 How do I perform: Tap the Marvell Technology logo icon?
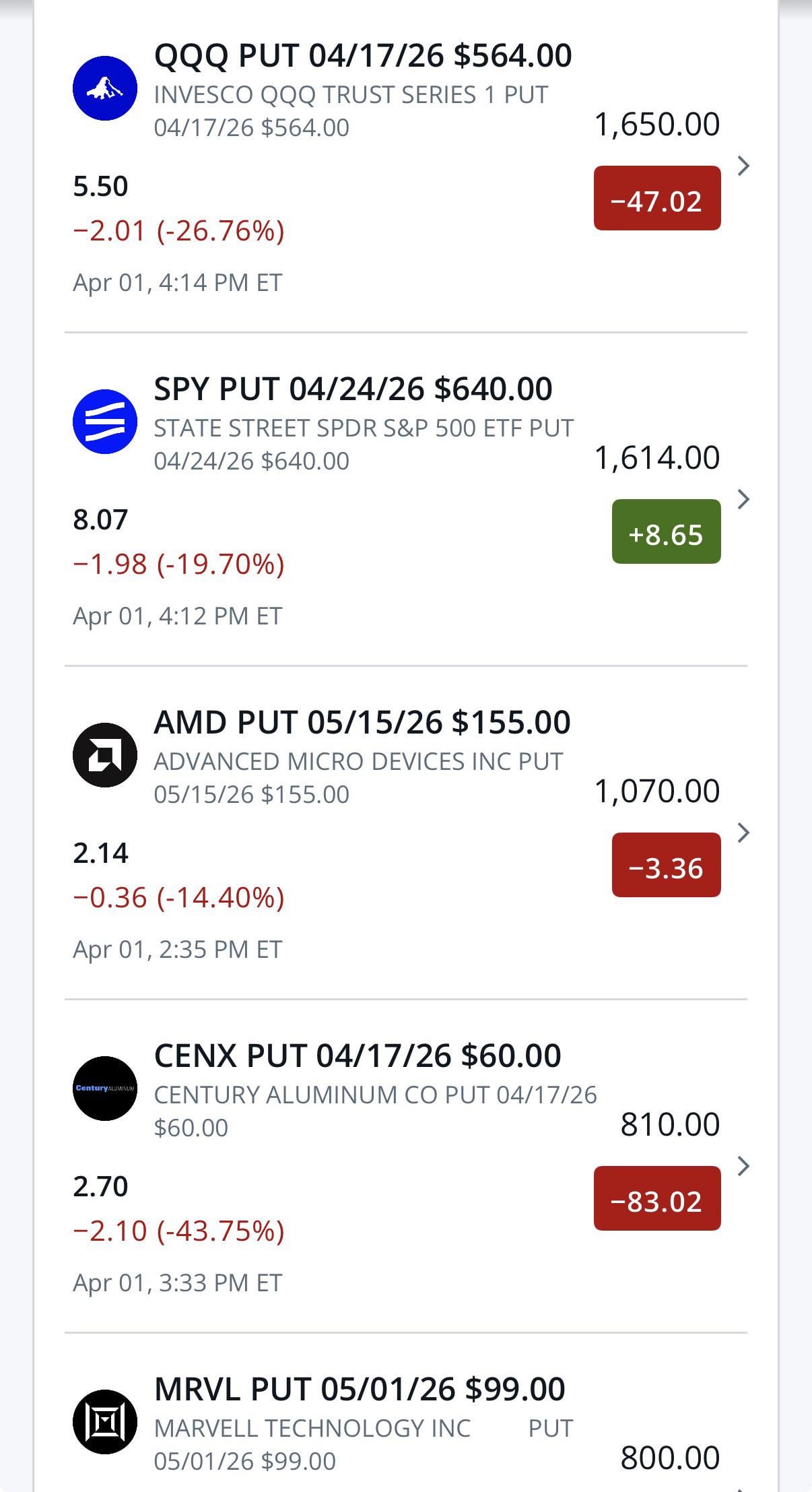(105, 1422)
